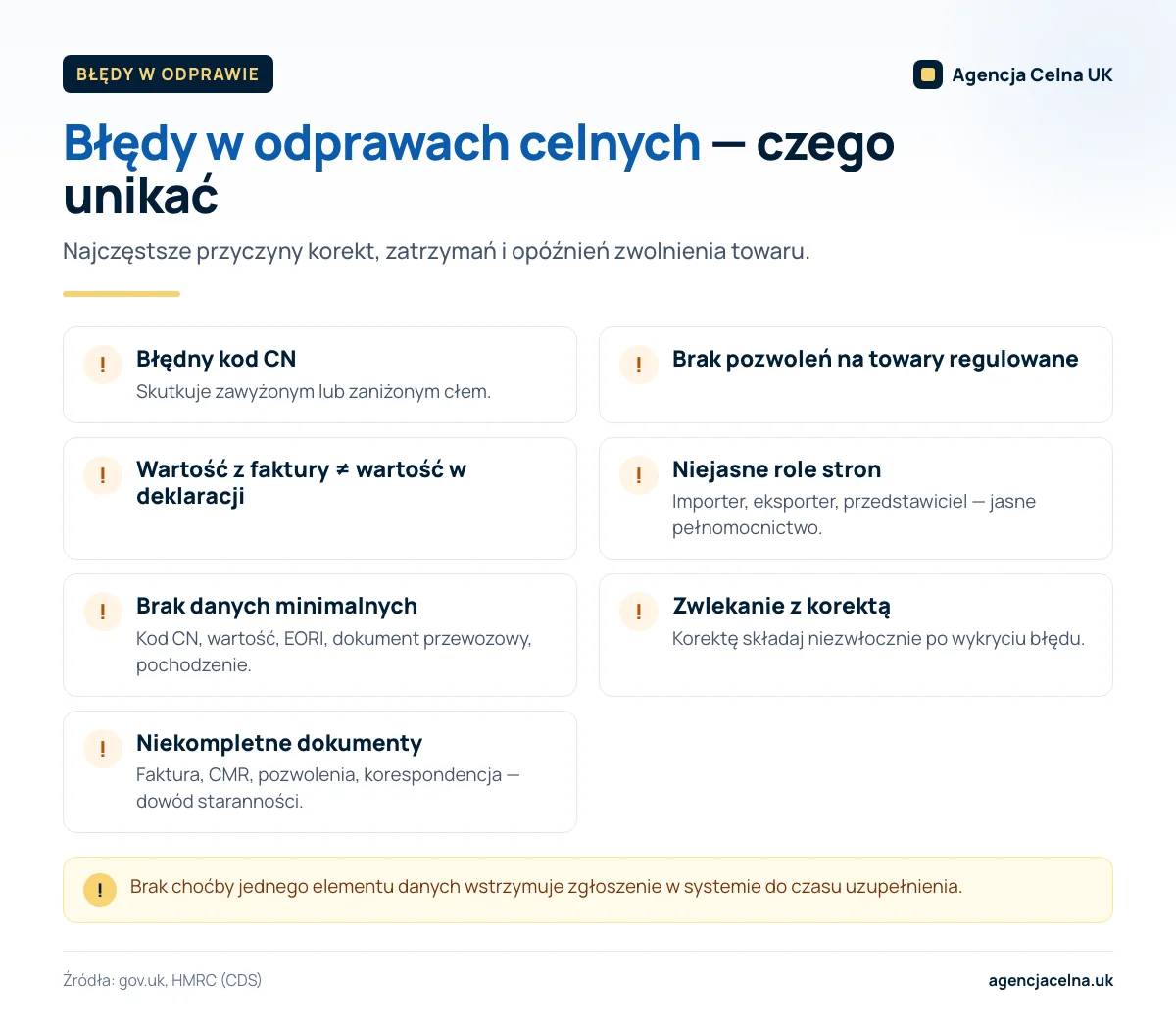
Task: Select the Niejasne role stron heading
Action: [777, 469]
